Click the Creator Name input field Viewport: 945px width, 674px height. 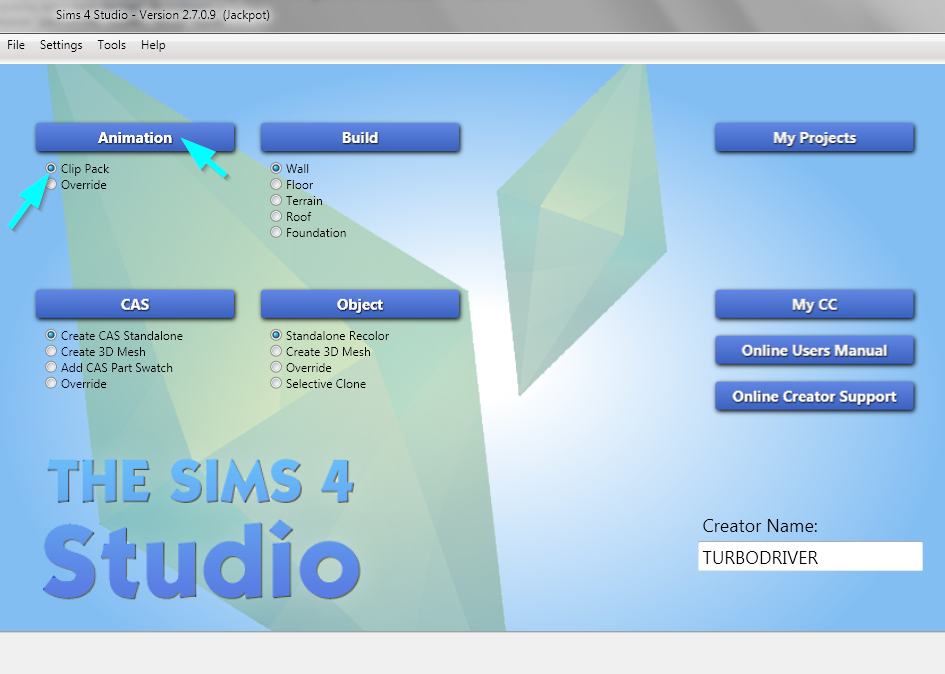810,556
